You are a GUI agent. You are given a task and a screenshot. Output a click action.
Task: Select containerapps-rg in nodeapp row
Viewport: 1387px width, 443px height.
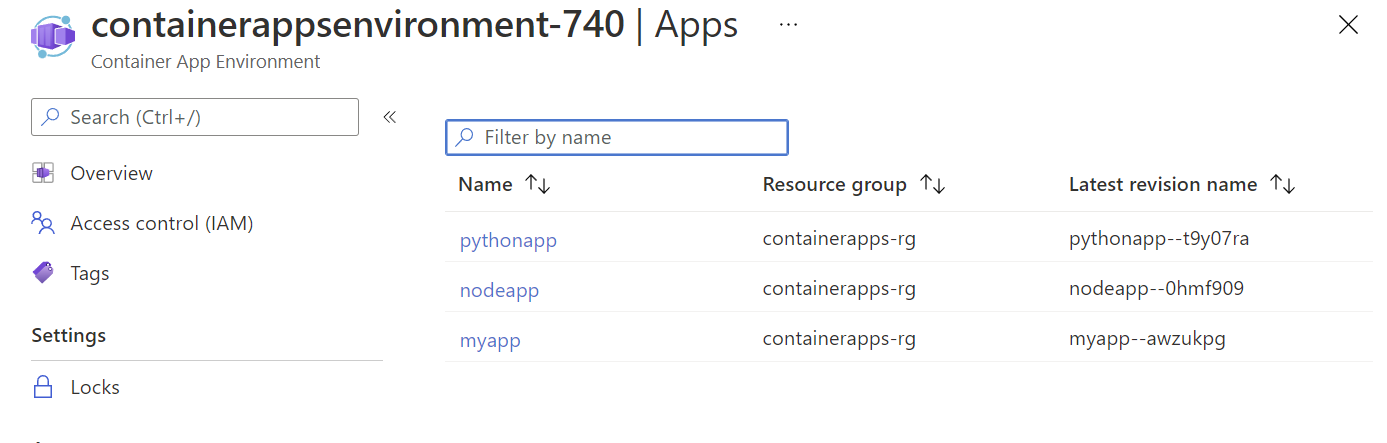(839, 289)
